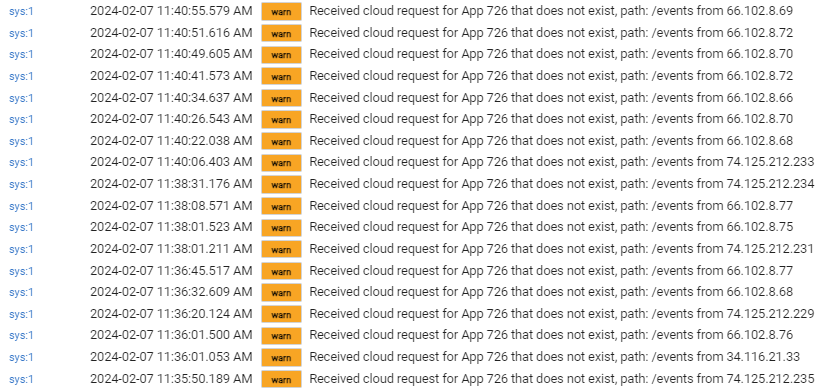The width and height of the screenshot is (830, 391).
Task: Open sys:1 link for 11:38:31.176 AM entry
Action: pos(21,184)
